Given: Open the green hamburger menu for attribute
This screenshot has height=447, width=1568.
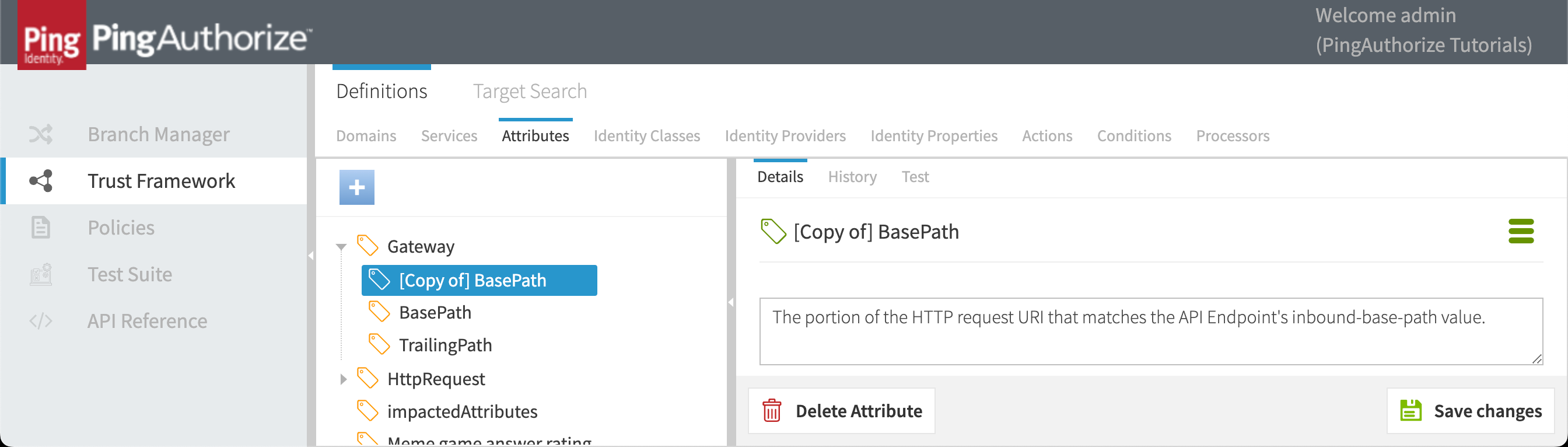Looking at the screenshot, I should click(x=1520, y=232).
